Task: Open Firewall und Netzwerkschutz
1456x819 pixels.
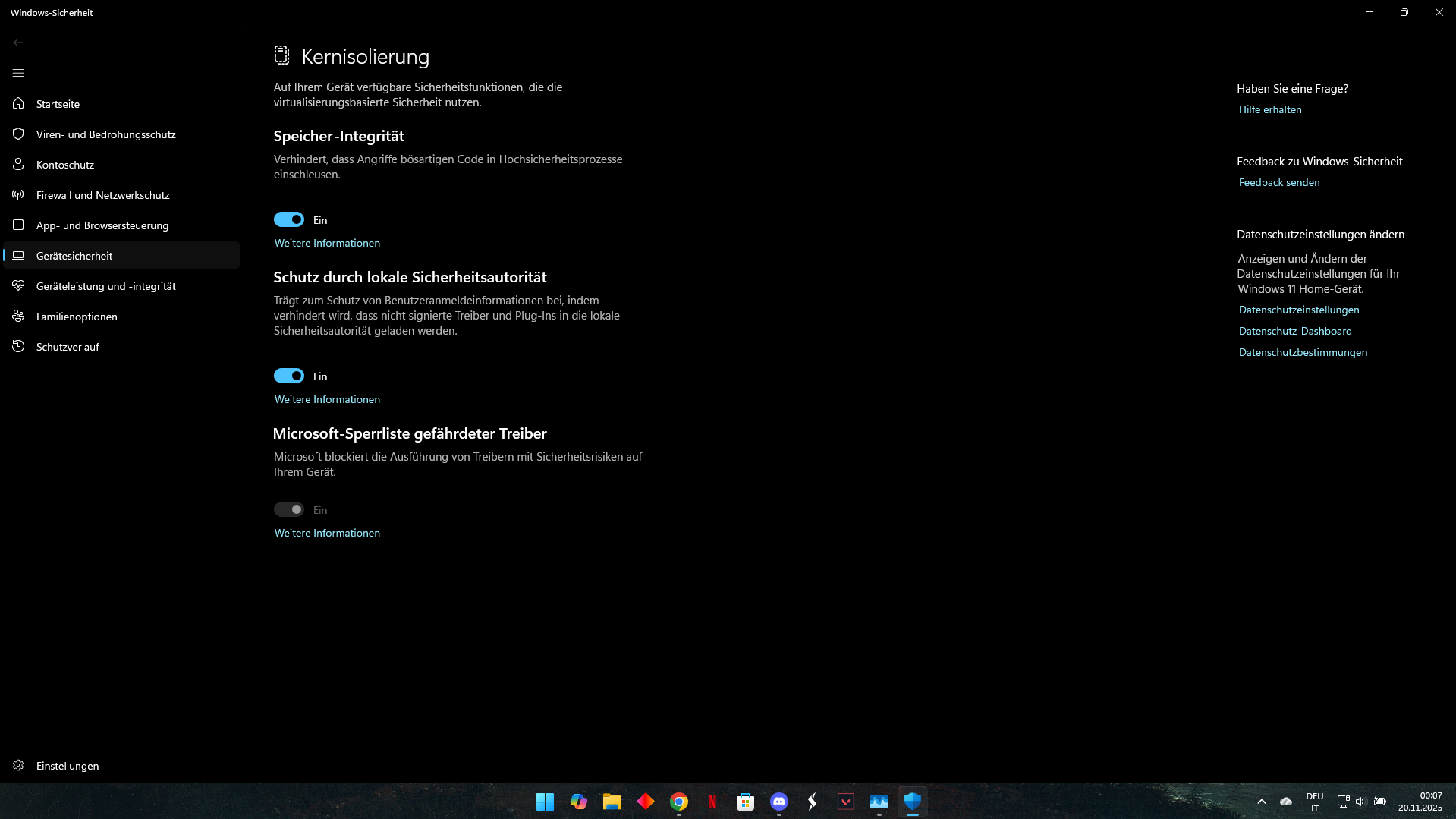Action: pos(121,195)
